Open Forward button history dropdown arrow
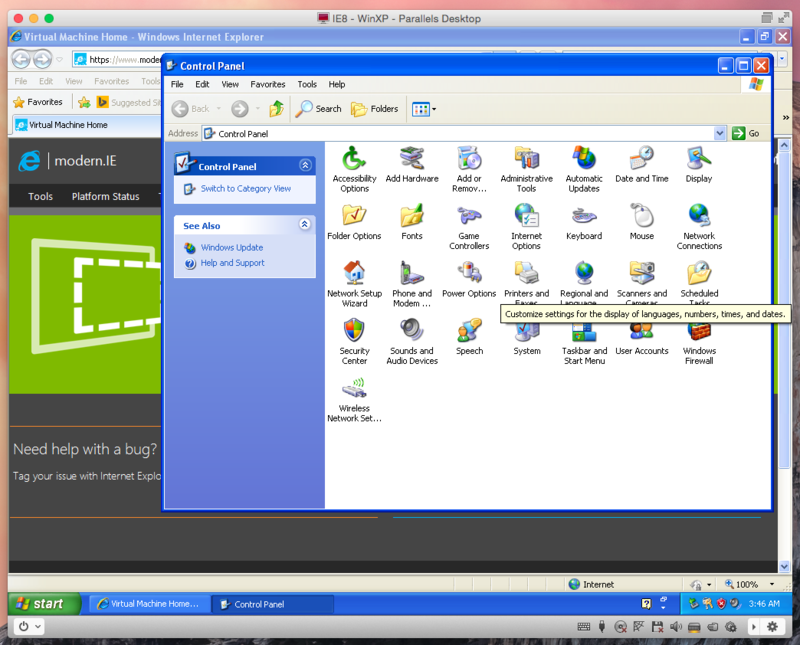This screenshot has height=645, width=800. point(258,109)
